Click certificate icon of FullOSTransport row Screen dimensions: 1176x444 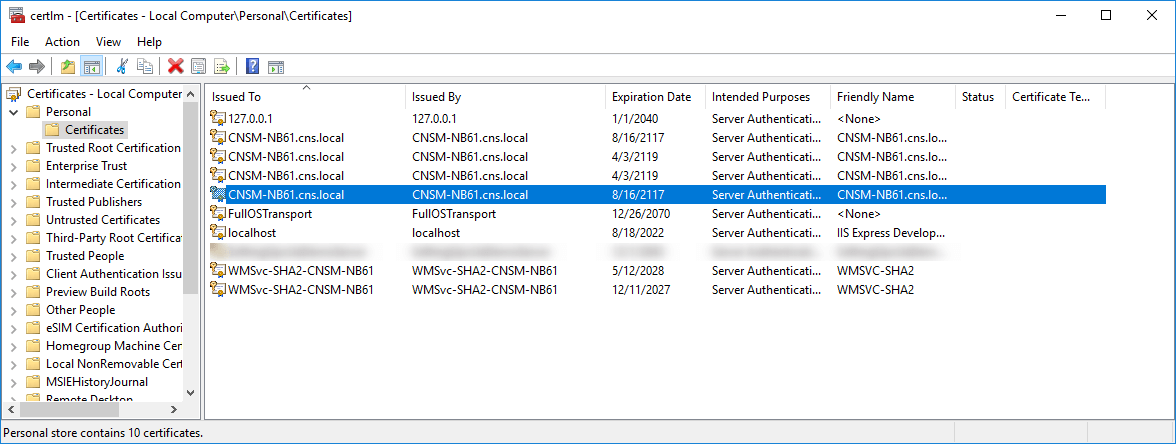[x=218, y=214]
